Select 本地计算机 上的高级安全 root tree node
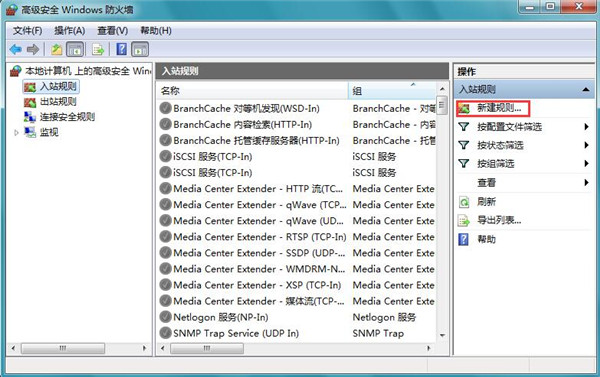600x377 pixels. click(88, 71)
